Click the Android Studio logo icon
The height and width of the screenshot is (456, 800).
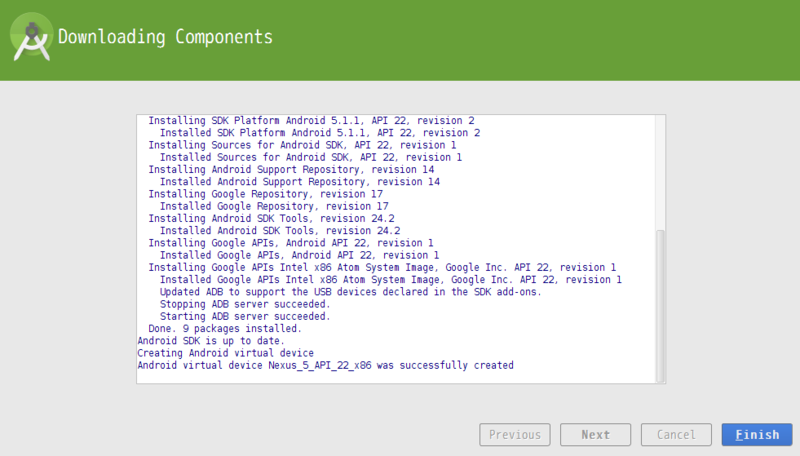pyautogui.click(x=32, y=37)
